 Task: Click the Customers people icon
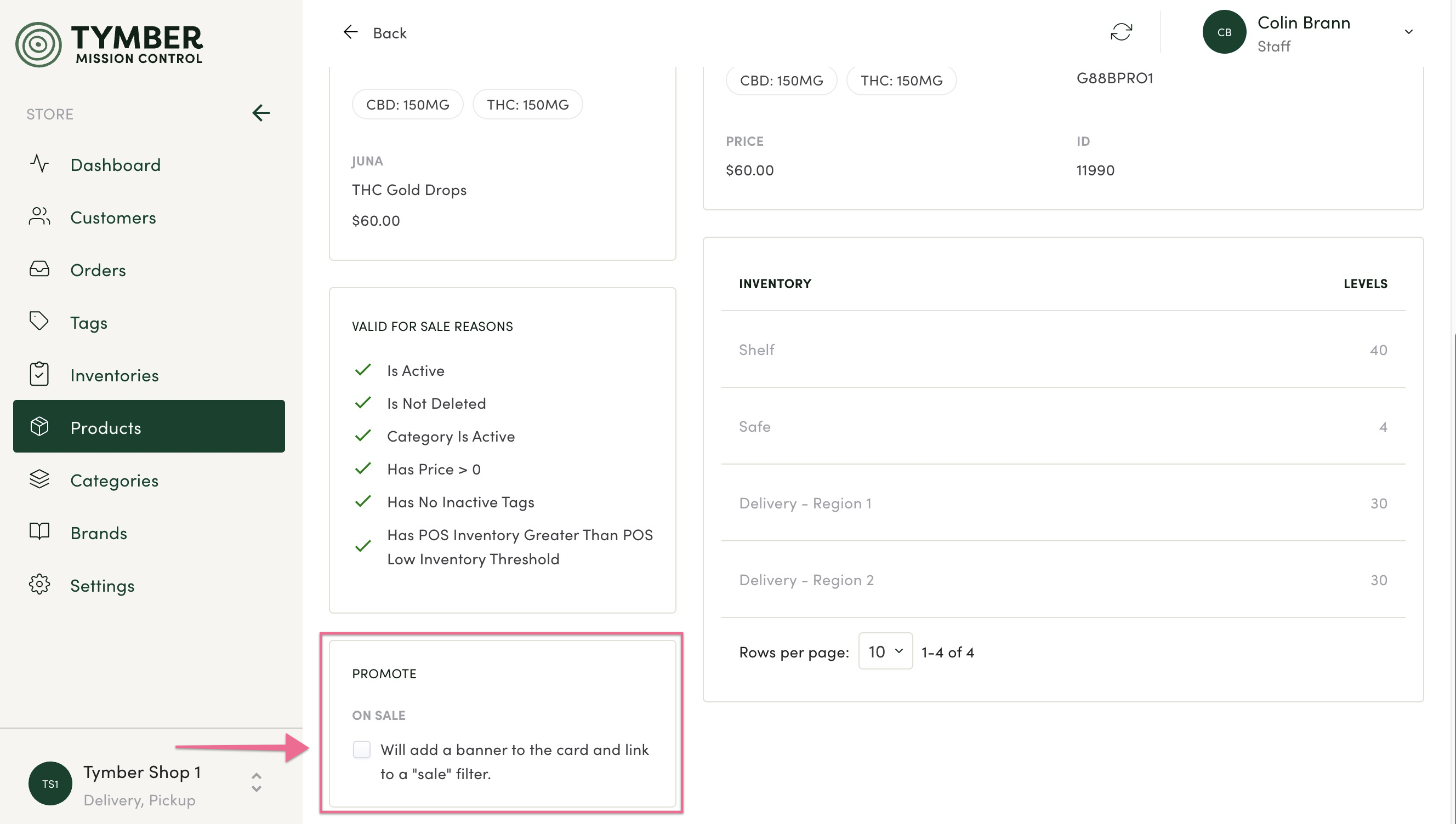(x=39, y=217)
